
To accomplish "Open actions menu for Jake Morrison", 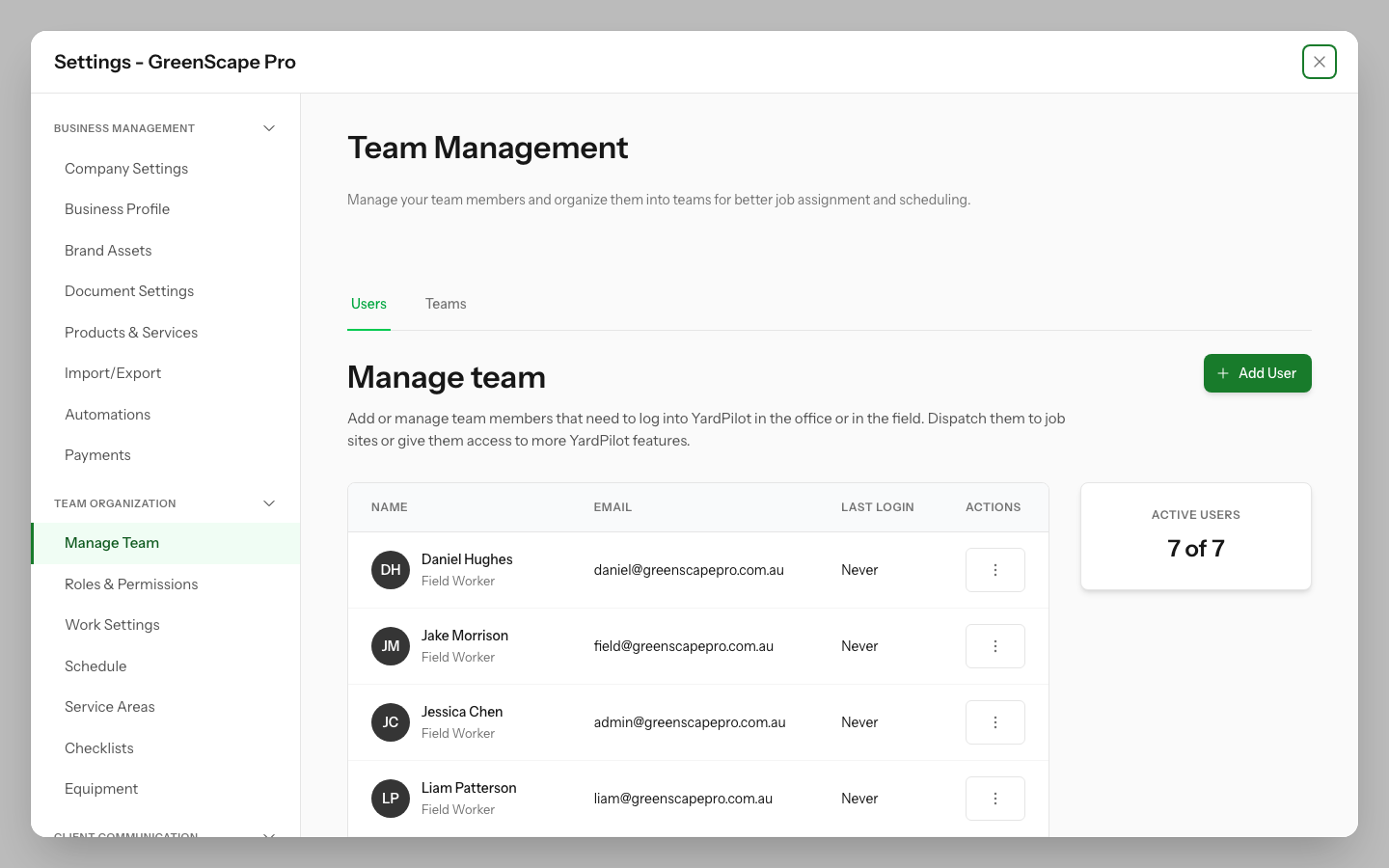I will coord(994,645).
